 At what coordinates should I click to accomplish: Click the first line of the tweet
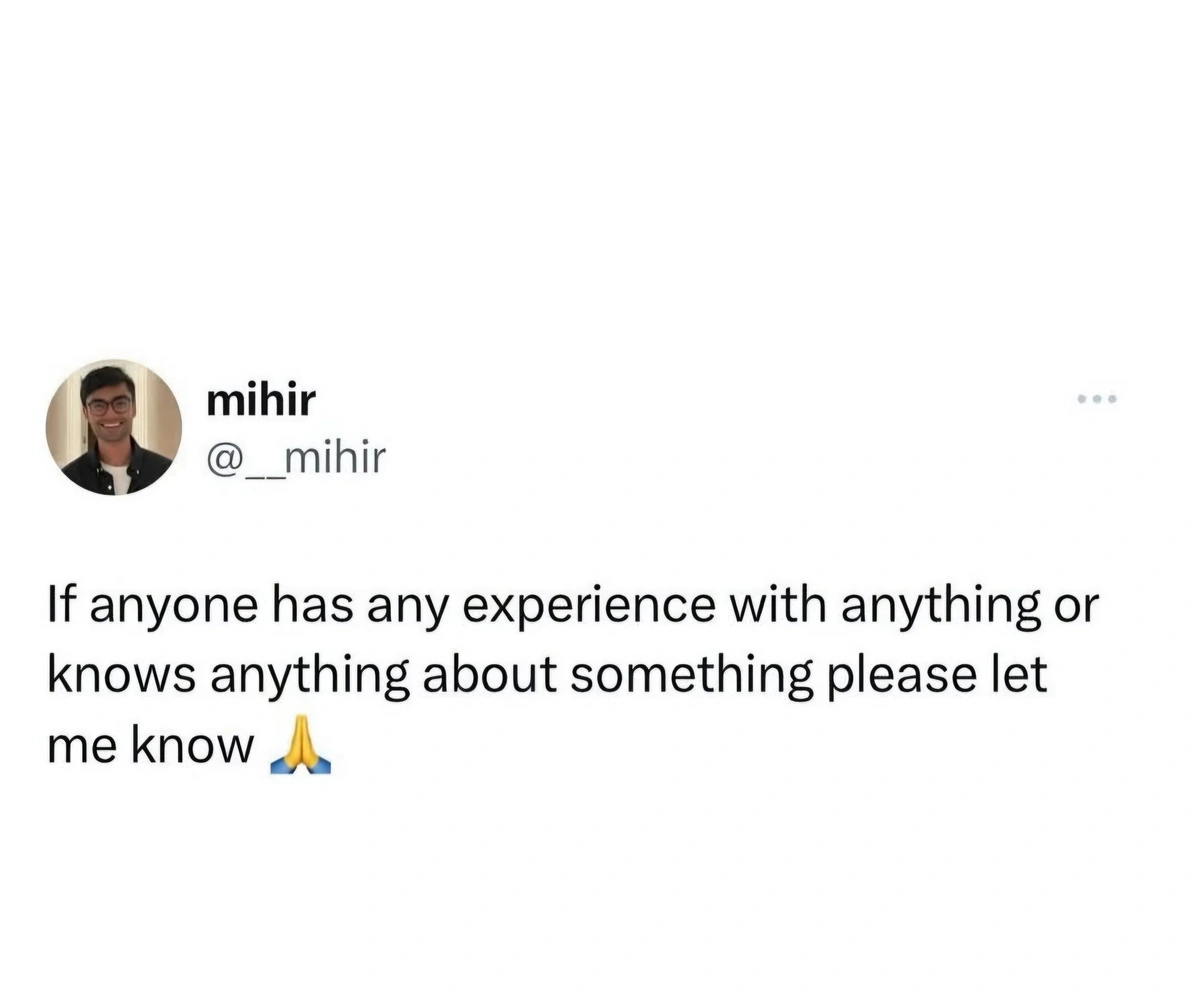pos(573,603)
